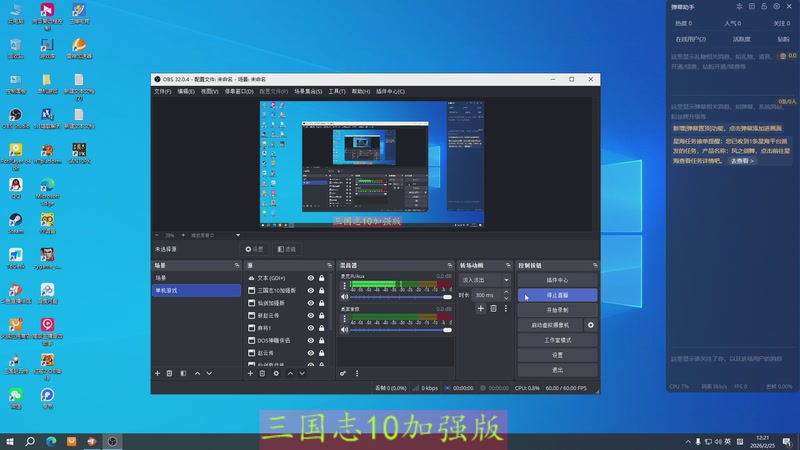Decrease transition duration stepper arrow
Screen dimensions: 800x450
(x=506, y=298)
